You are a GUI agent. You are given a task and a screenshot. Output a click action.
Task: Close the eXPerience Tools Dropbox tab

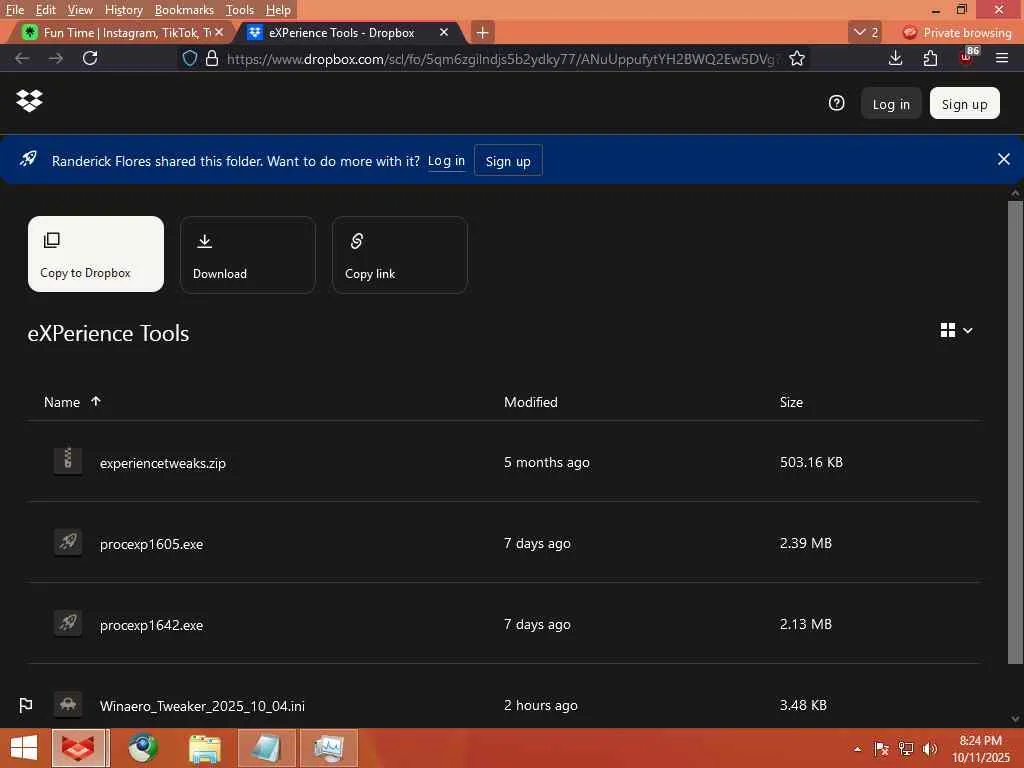coord(443,32)
